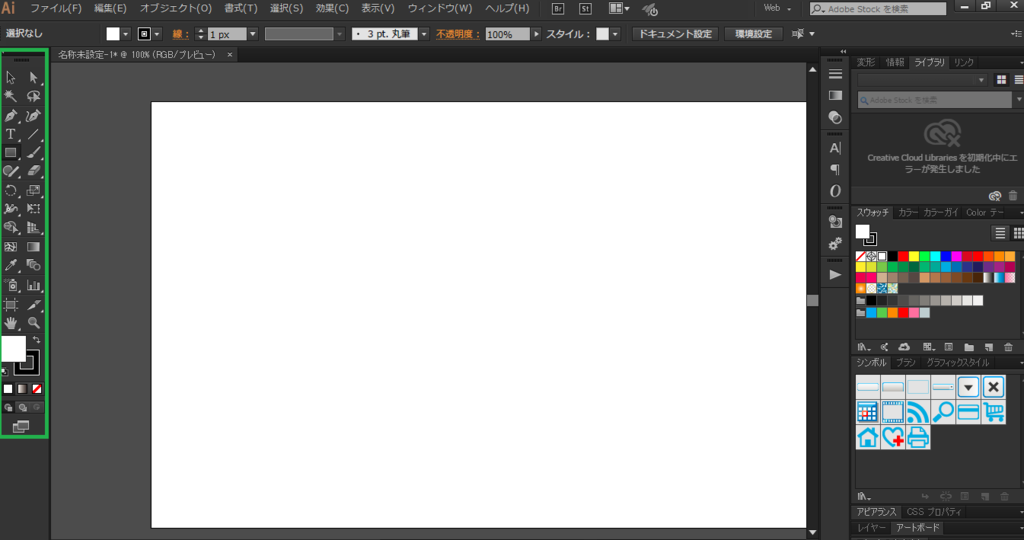Select the Hand tool
Screen dimensions: 1024x540
[11, 323]
